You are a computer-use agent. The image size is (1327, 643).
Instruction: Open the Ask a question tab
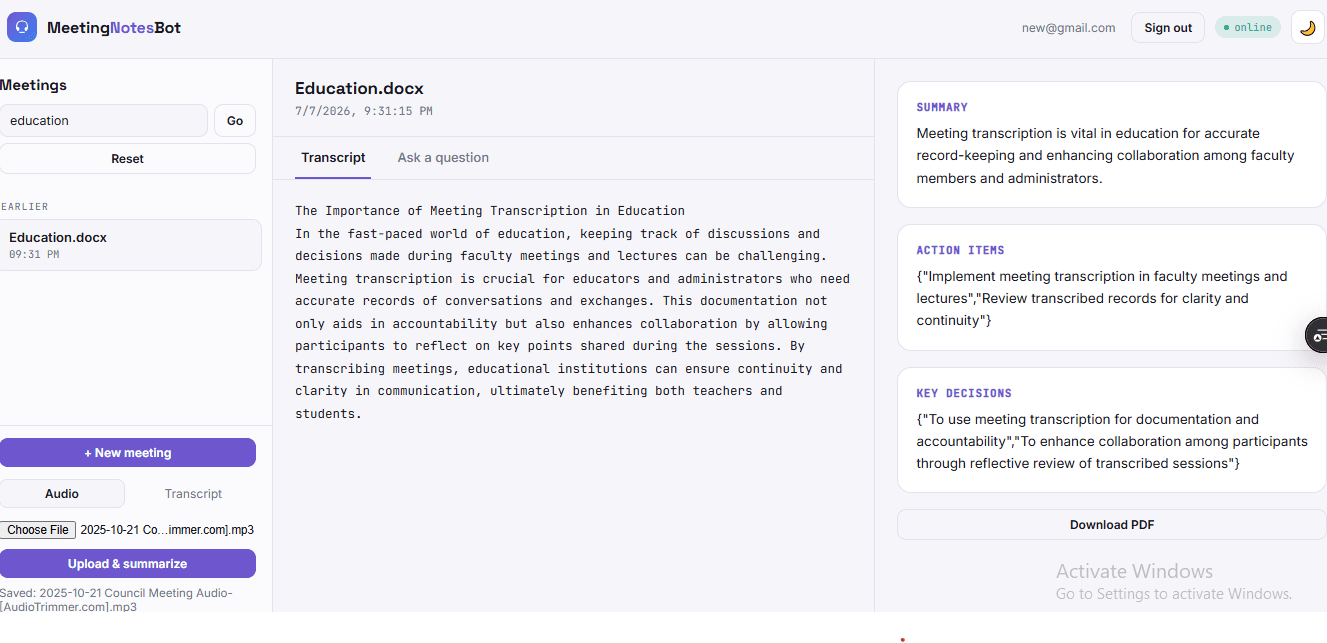pos(443,158)
